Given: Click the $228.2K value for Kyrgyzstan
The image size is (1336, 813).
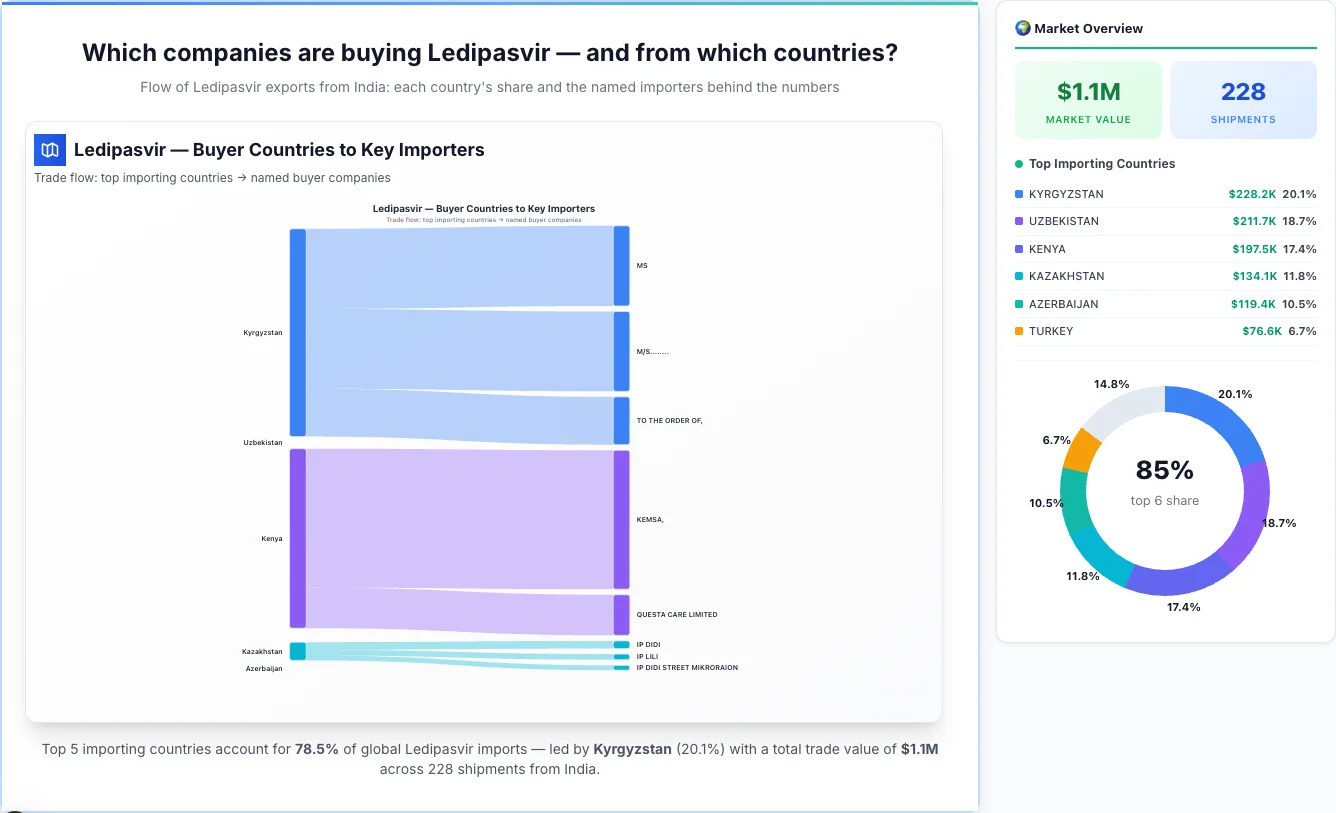Looking at the screenshot, I should point(1253,193).
